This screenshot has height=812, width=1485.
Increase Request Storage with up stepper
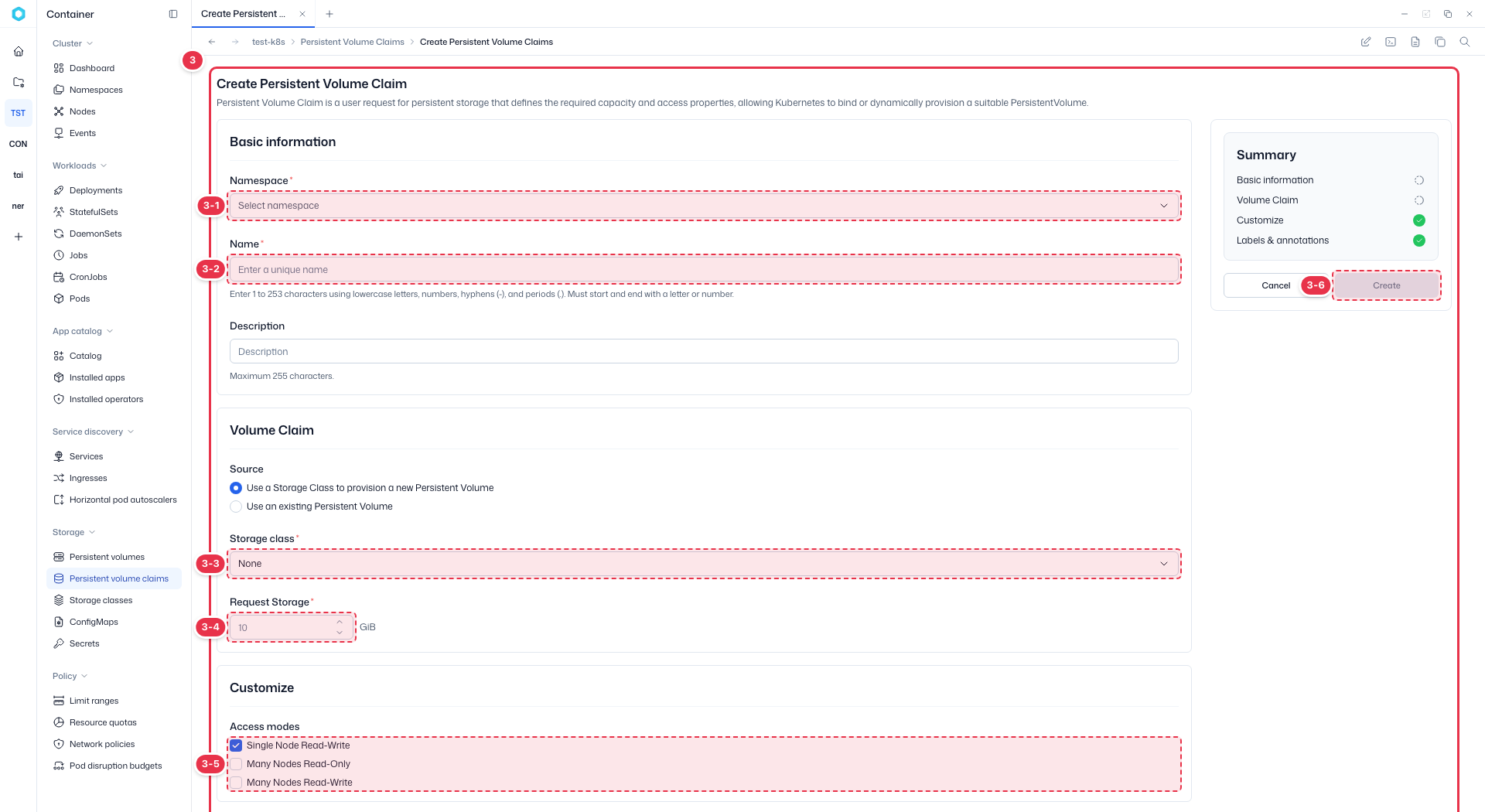point(340,622)
